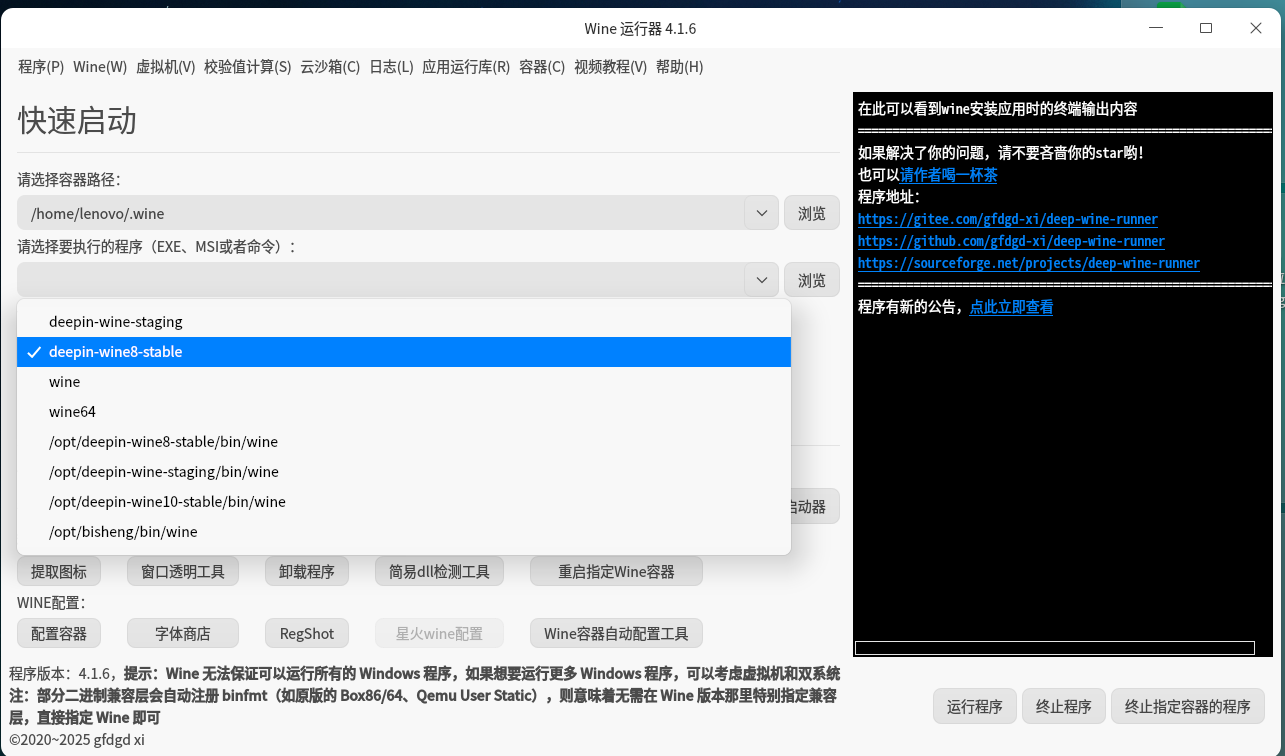
Task: Open the 容器(C) menu
Action: (x=542, y=67)
